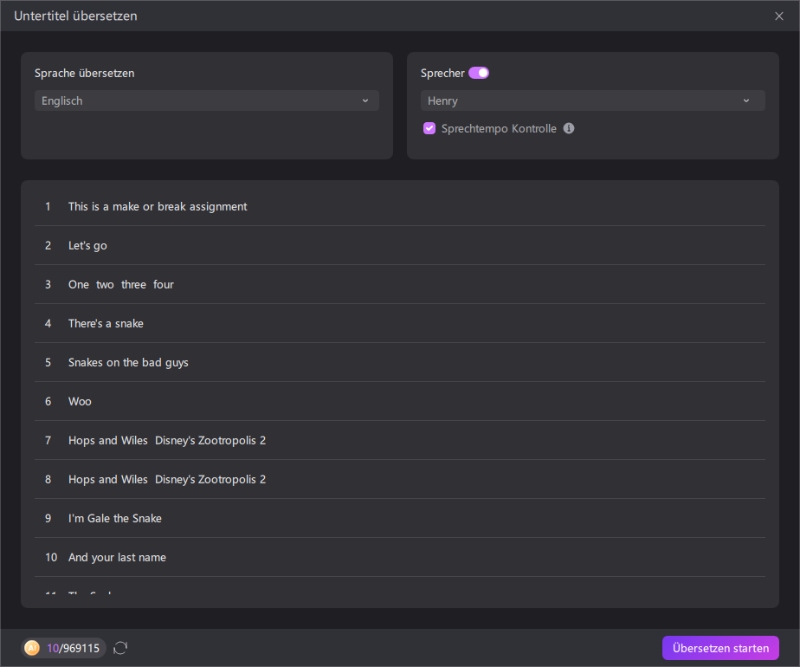
Task: Refresh the credits count icon
Action: tap(121, 648)
